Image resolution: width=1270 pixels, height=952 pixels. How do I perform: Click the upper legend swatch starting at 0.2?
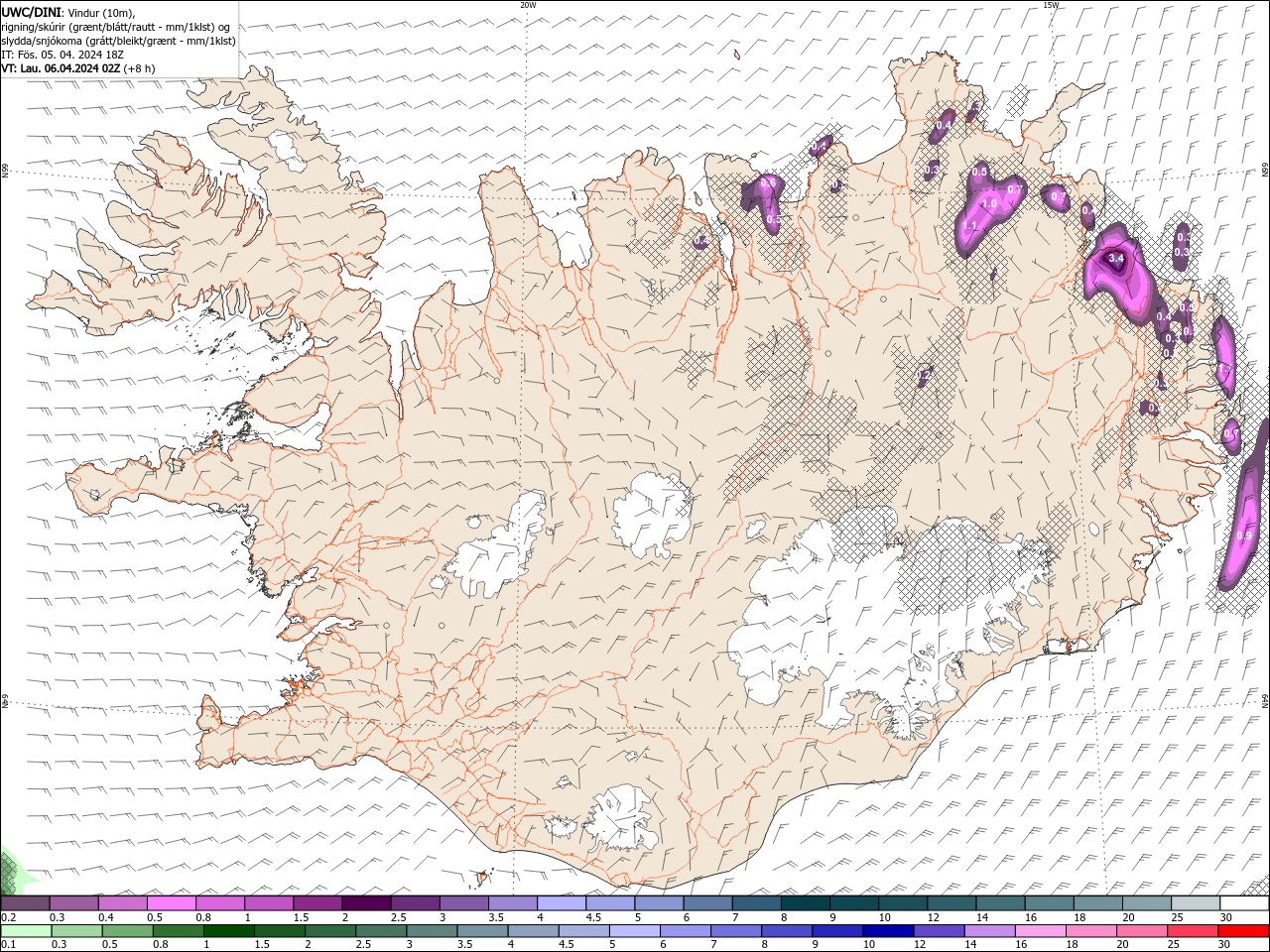click(x=25, y=903)
